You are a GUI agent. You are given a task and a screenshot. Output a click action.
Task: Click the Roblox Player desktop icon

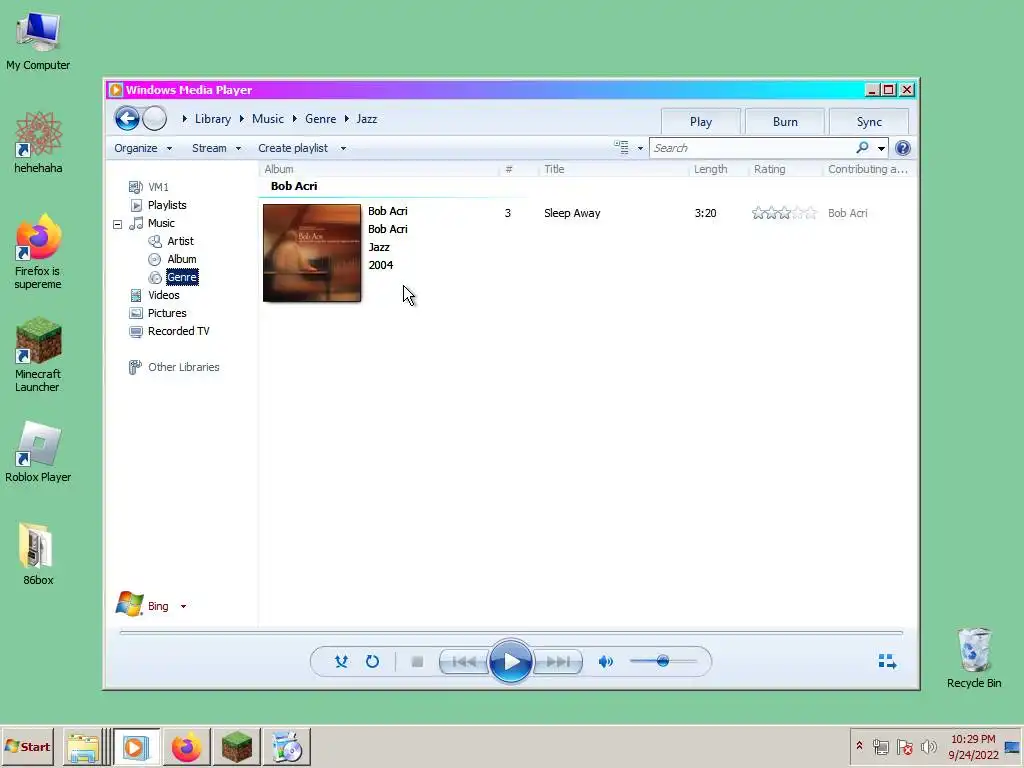38,452
